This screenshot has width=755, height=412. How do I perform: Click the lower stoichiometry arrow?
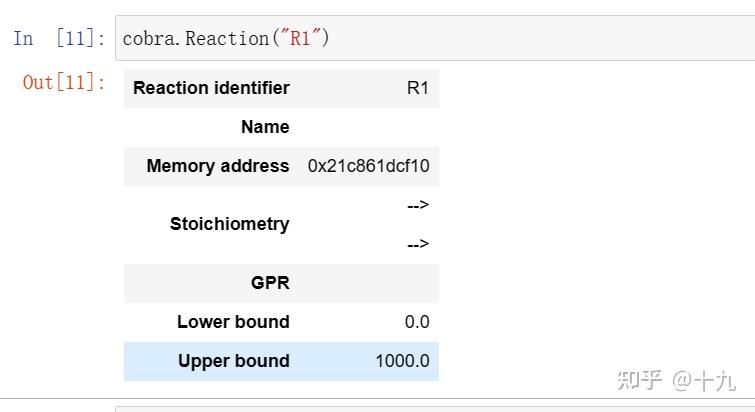417,244
